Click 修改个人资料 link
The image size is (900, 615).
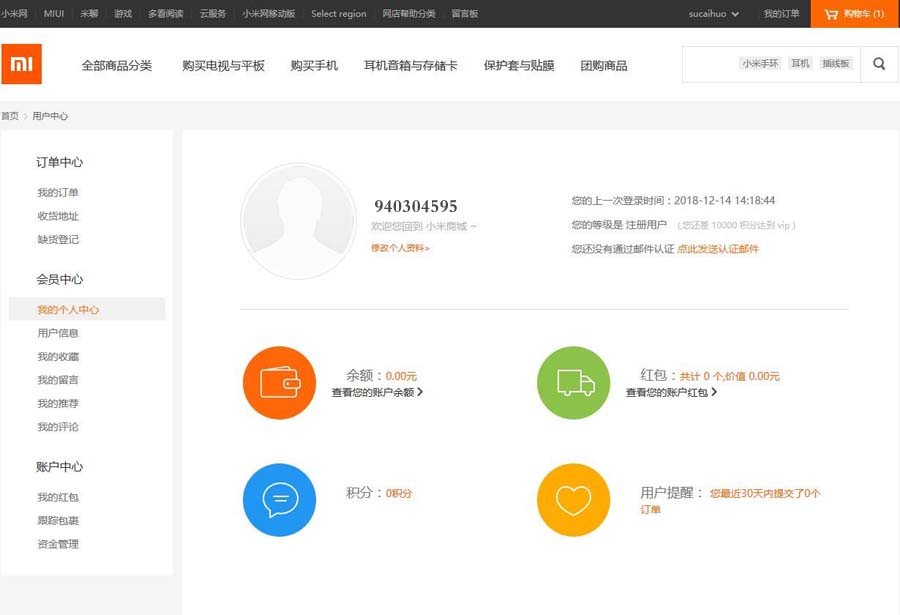click(400, 247)
